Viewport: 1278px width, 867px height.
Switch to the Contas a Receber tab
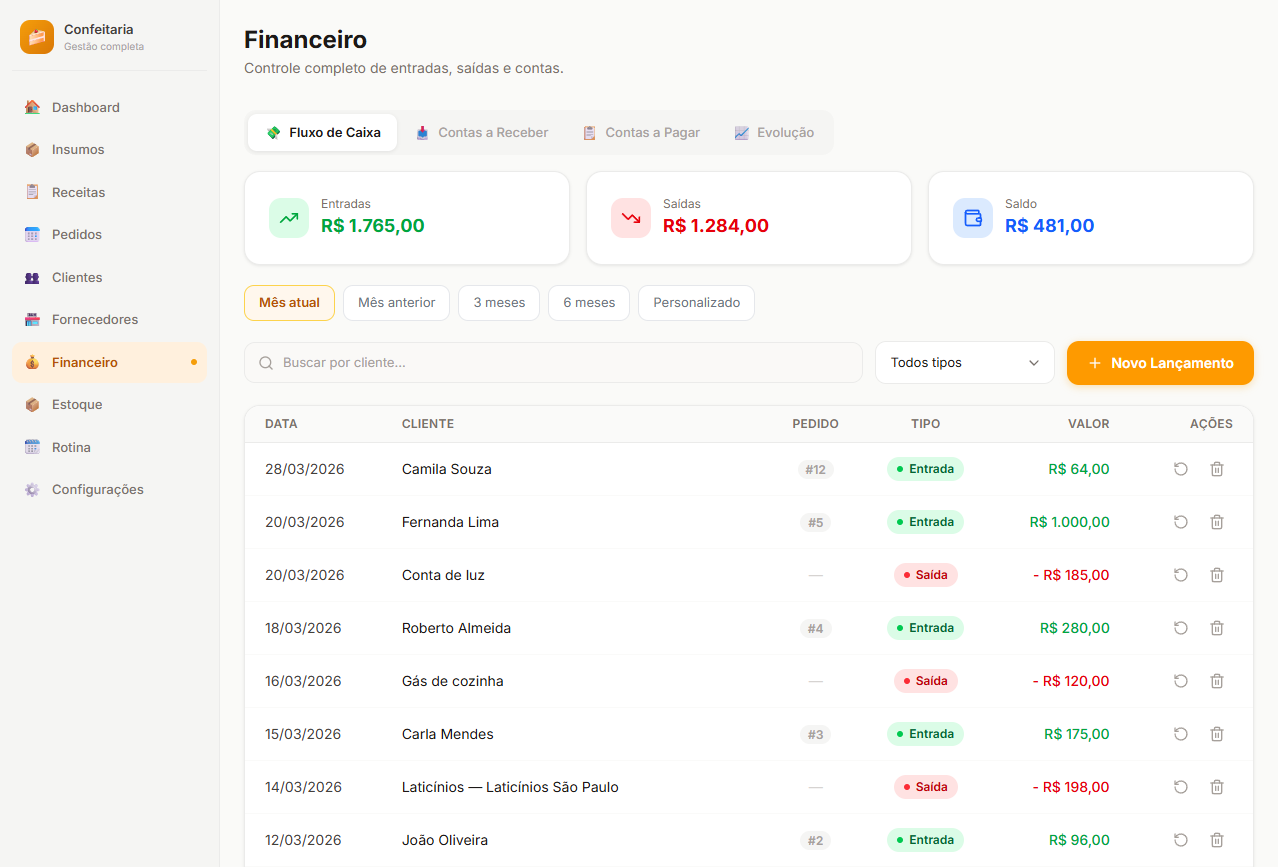click(482, 131)
